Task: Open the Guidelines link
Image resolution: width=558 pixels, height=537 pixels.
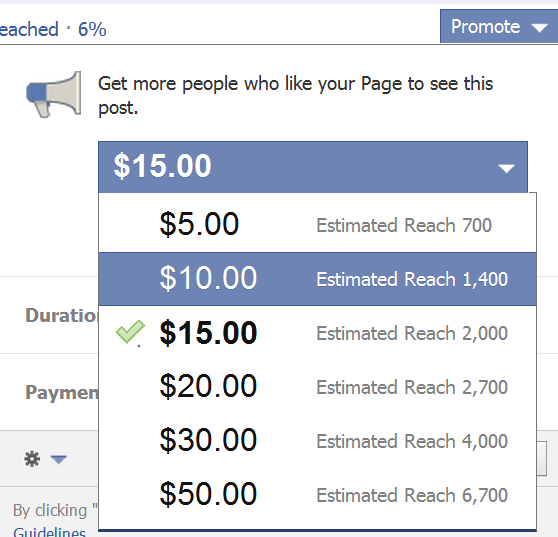Action: [x=49, y=532]
